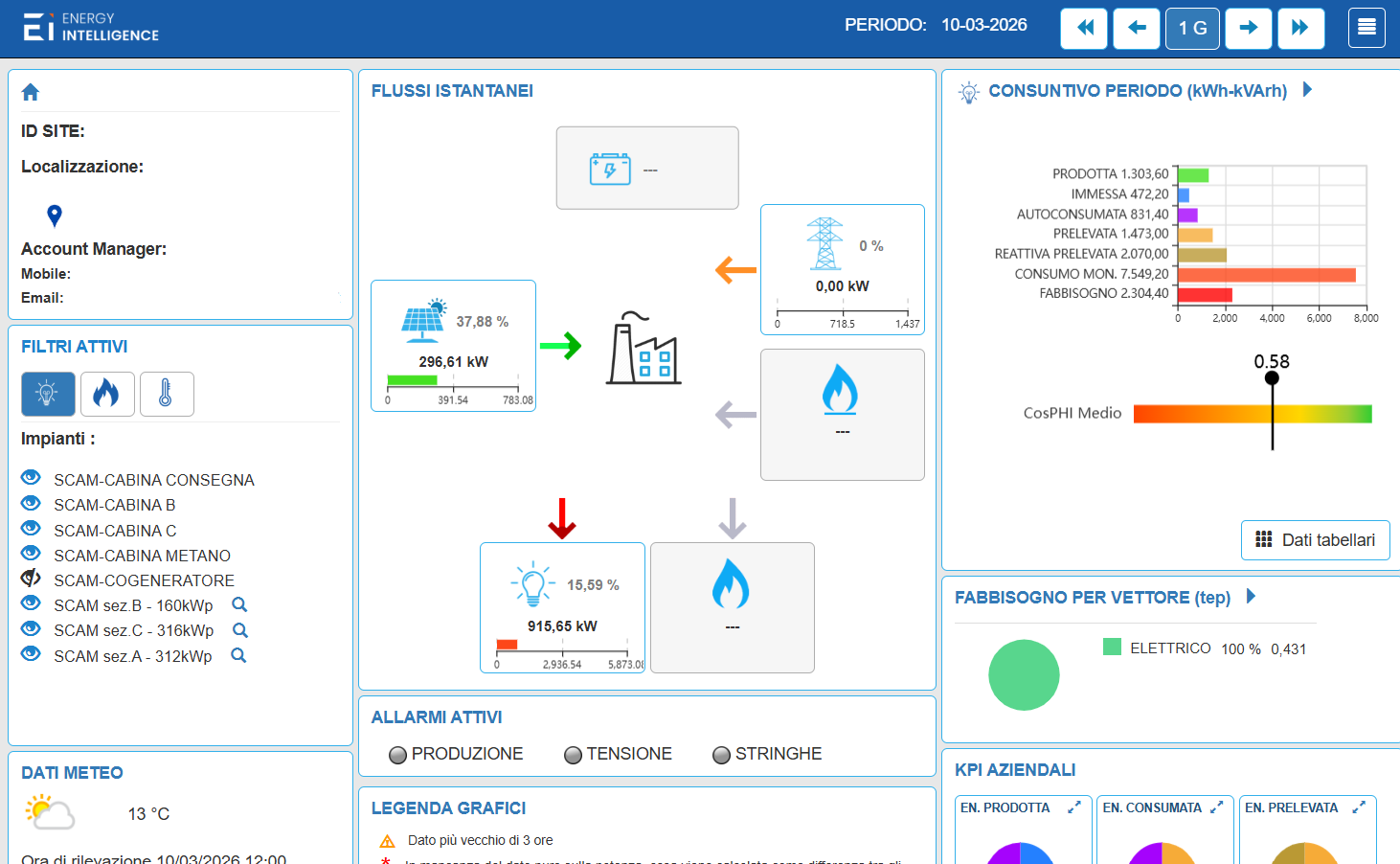Expand the Fabbisogno per Vettore arrow
The width and height of the screenshot is (1400, 864).
point(1251,596)
